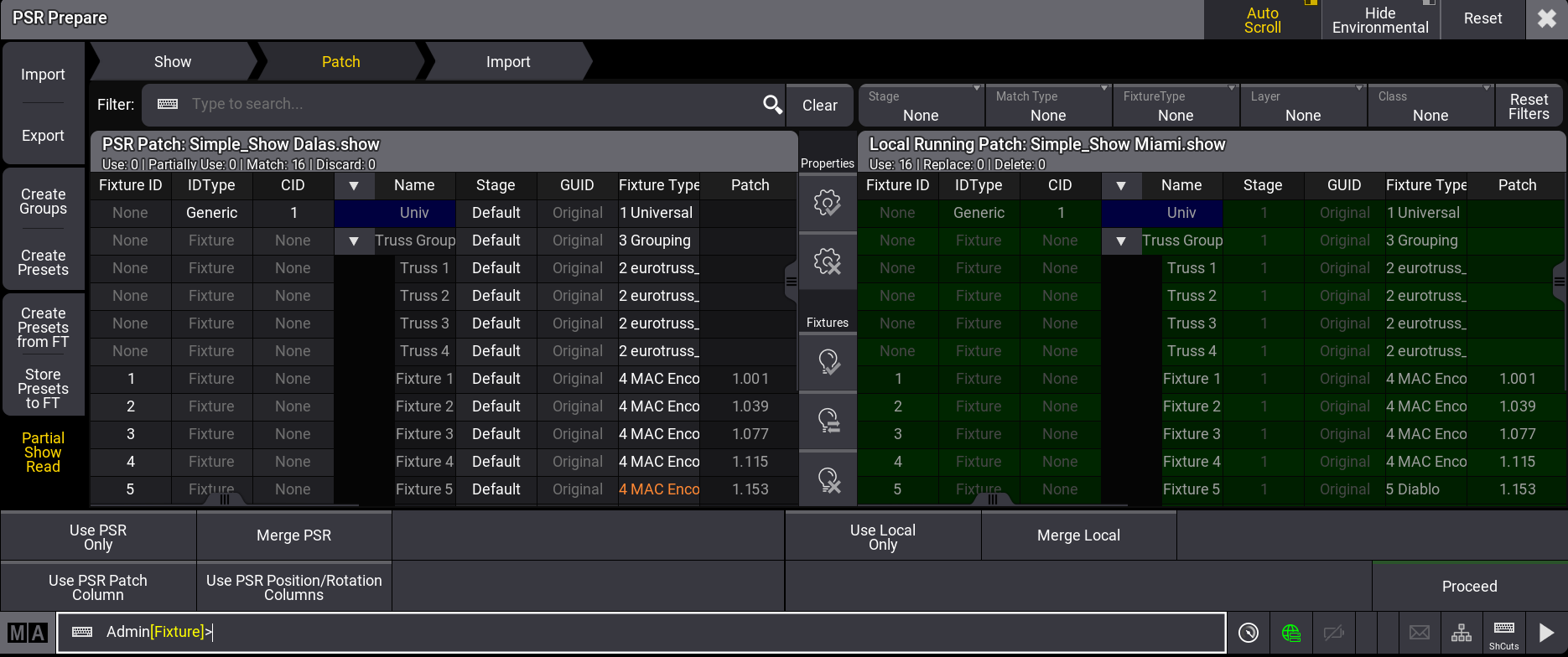1568x657 pixels.
Task: Open the FixtureType filter dropdown
Action: (1176, 106)
